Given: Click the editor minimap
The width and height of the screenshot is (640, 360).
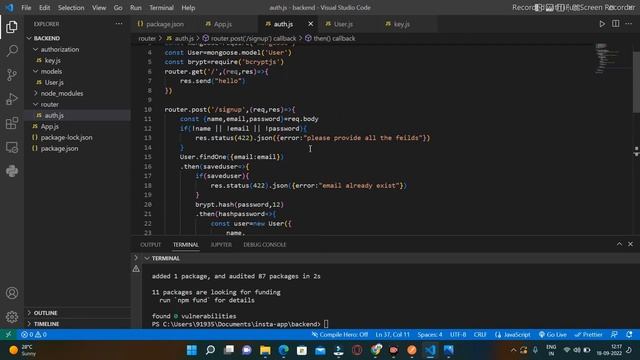Looking at the screenshot, I should [608, 59].
